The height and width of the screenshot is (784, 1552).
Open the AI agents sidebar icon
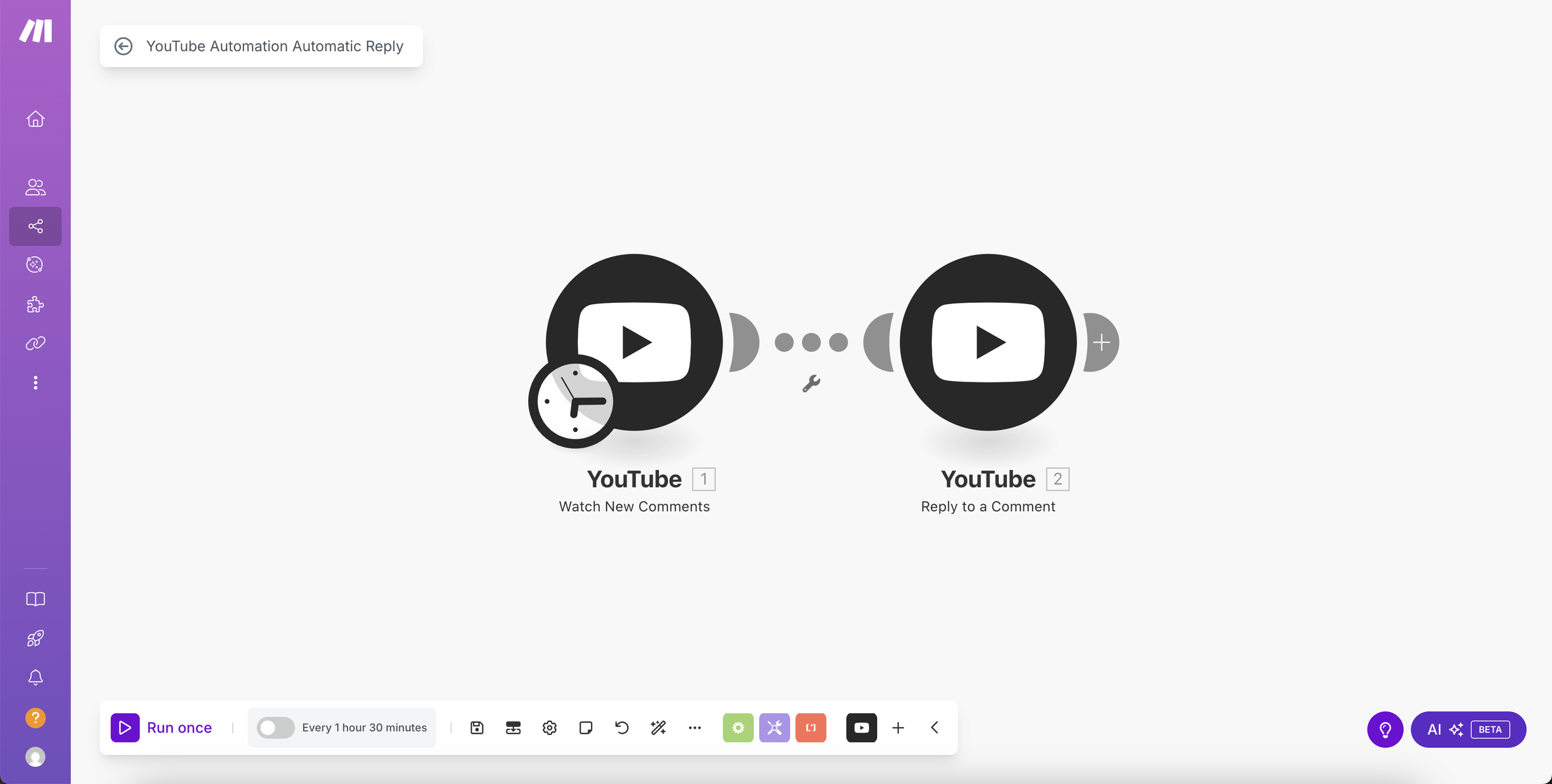tap(35, 265)
